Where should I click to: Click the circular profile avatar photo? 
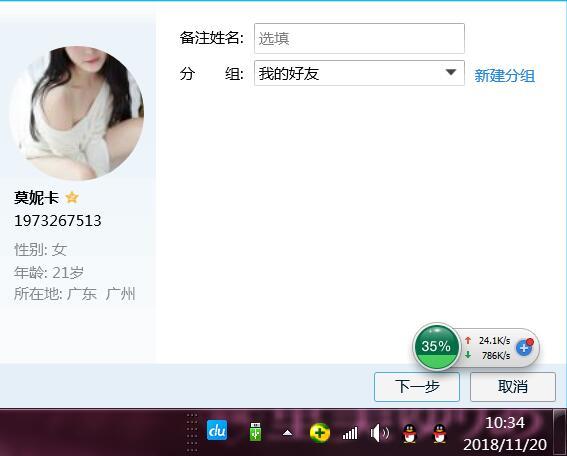pos(77,113)
